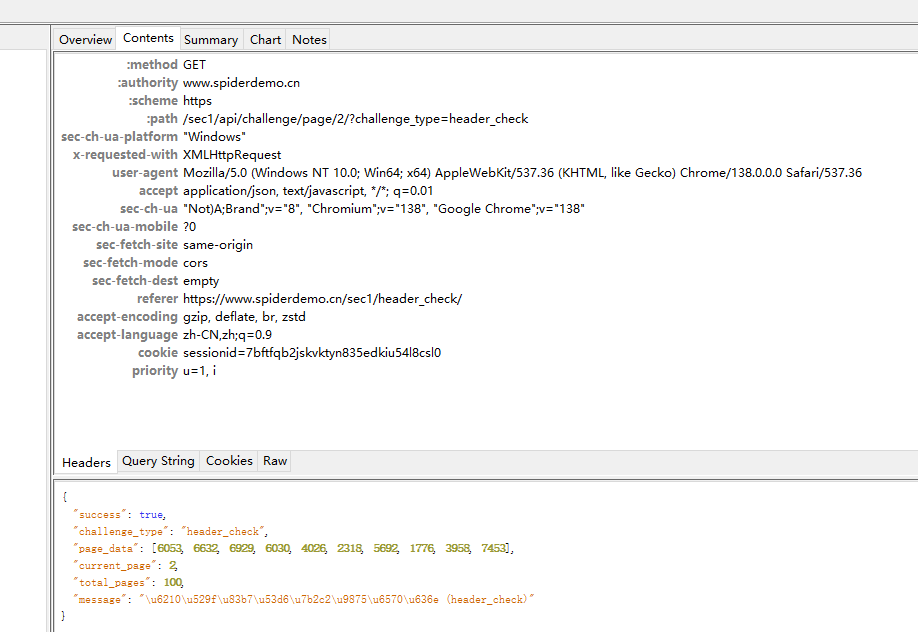Select the Headers sub-tab
The height and width of the screenshot is (632, 918).
[87, 462]
